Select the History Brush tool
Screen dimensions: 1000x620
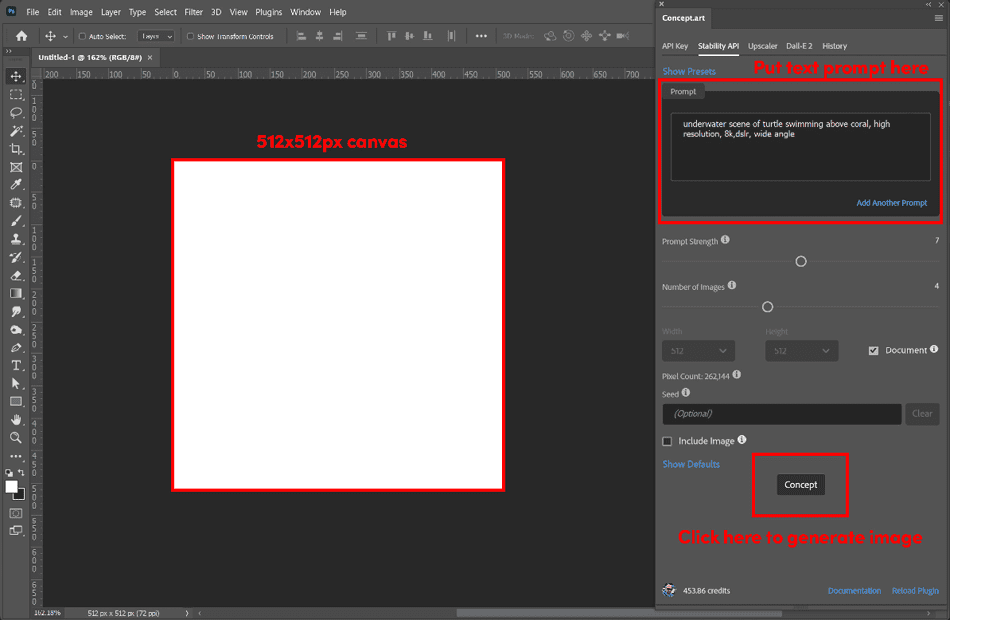(16, 258)
